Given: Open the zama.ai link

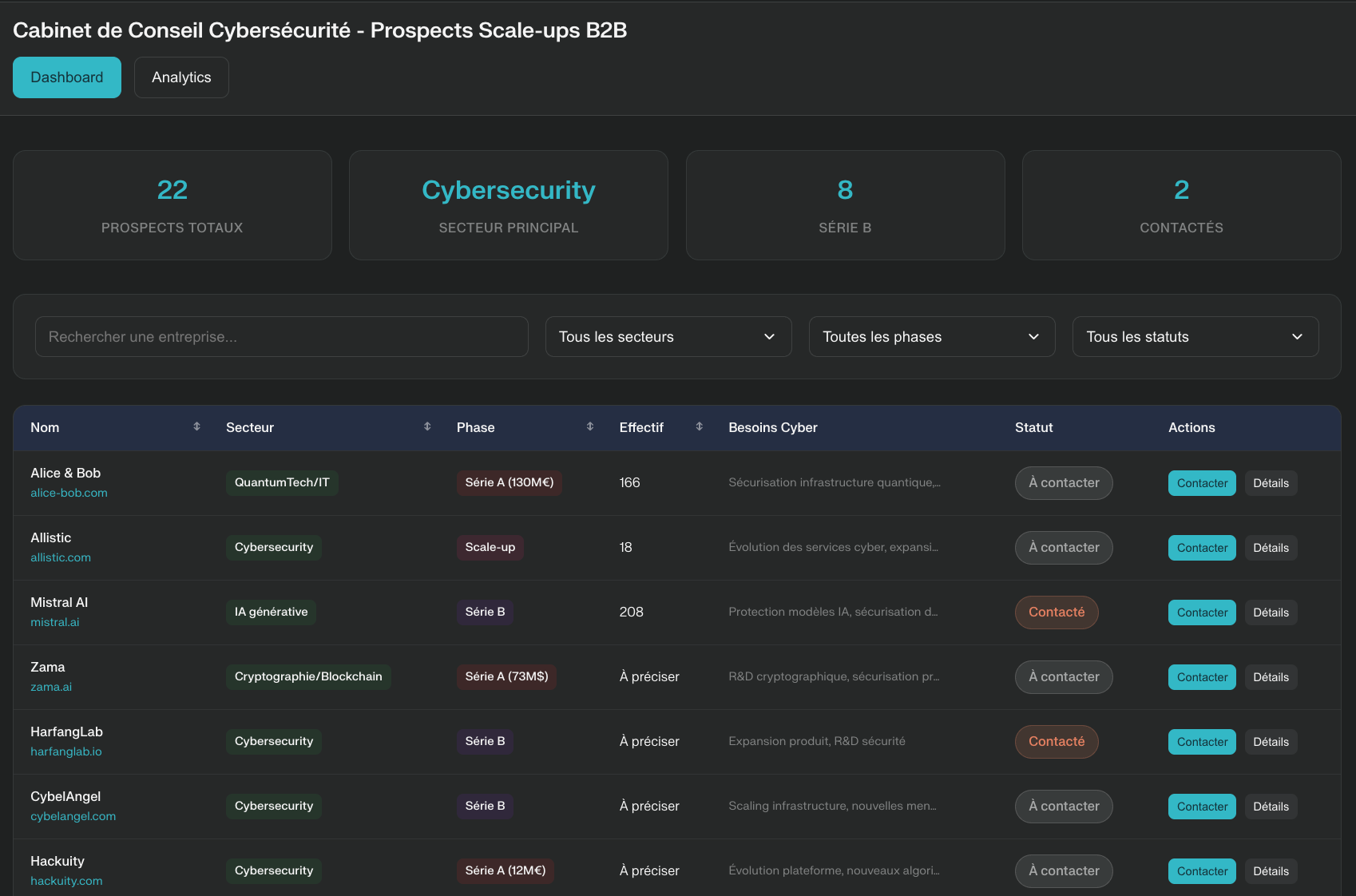Looking at the screenshot, I should click(51, 687).
